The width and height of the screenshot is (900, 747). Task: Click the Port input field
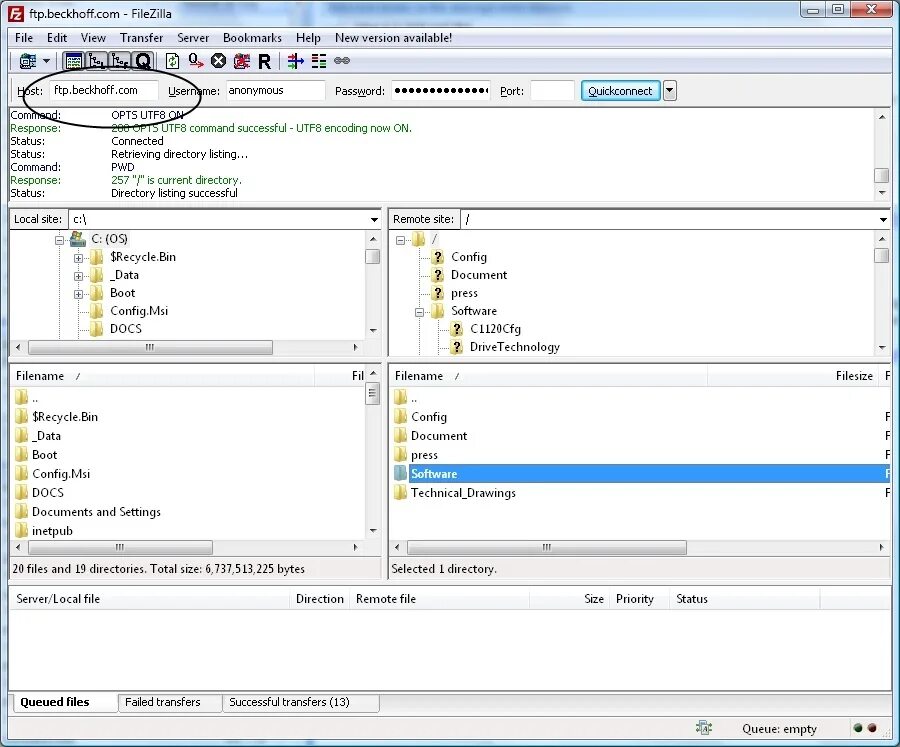coord(552,91)
